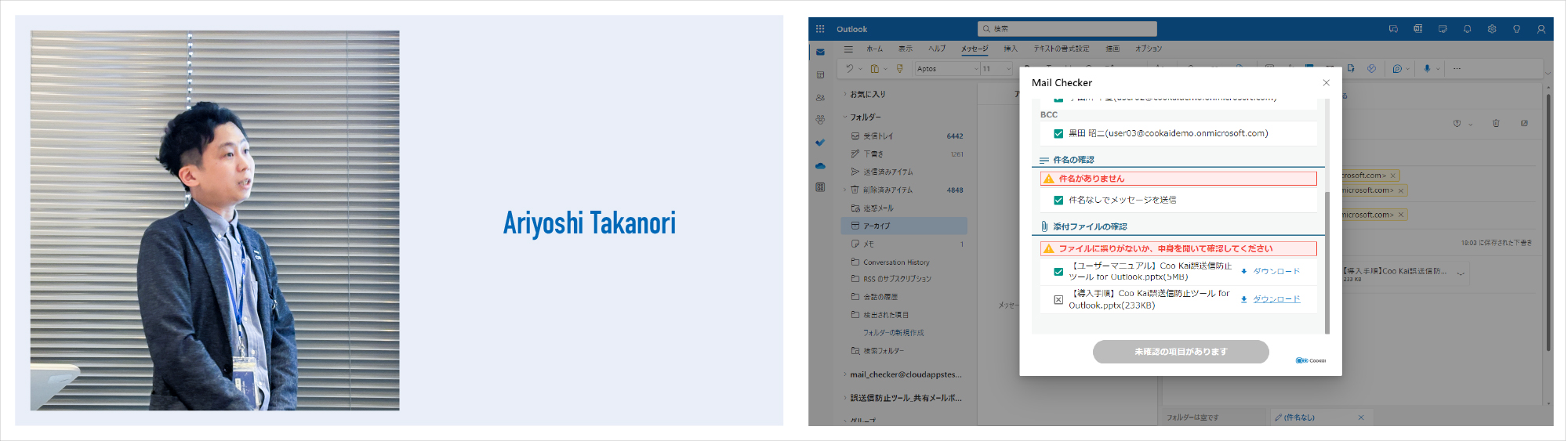Open the Outlook app launcher grid
1568x441 pixels.
[x=820, y=29]
